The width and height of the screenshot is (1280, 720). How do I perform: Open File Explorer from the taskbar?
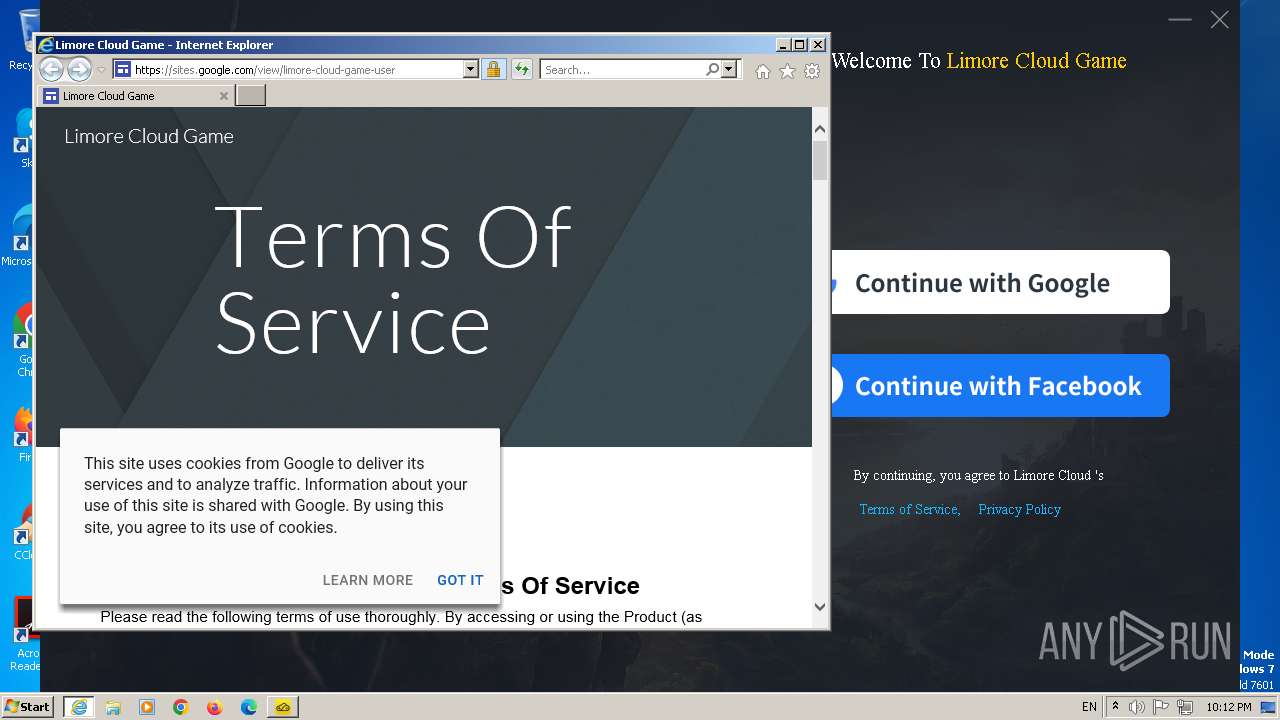113,707
